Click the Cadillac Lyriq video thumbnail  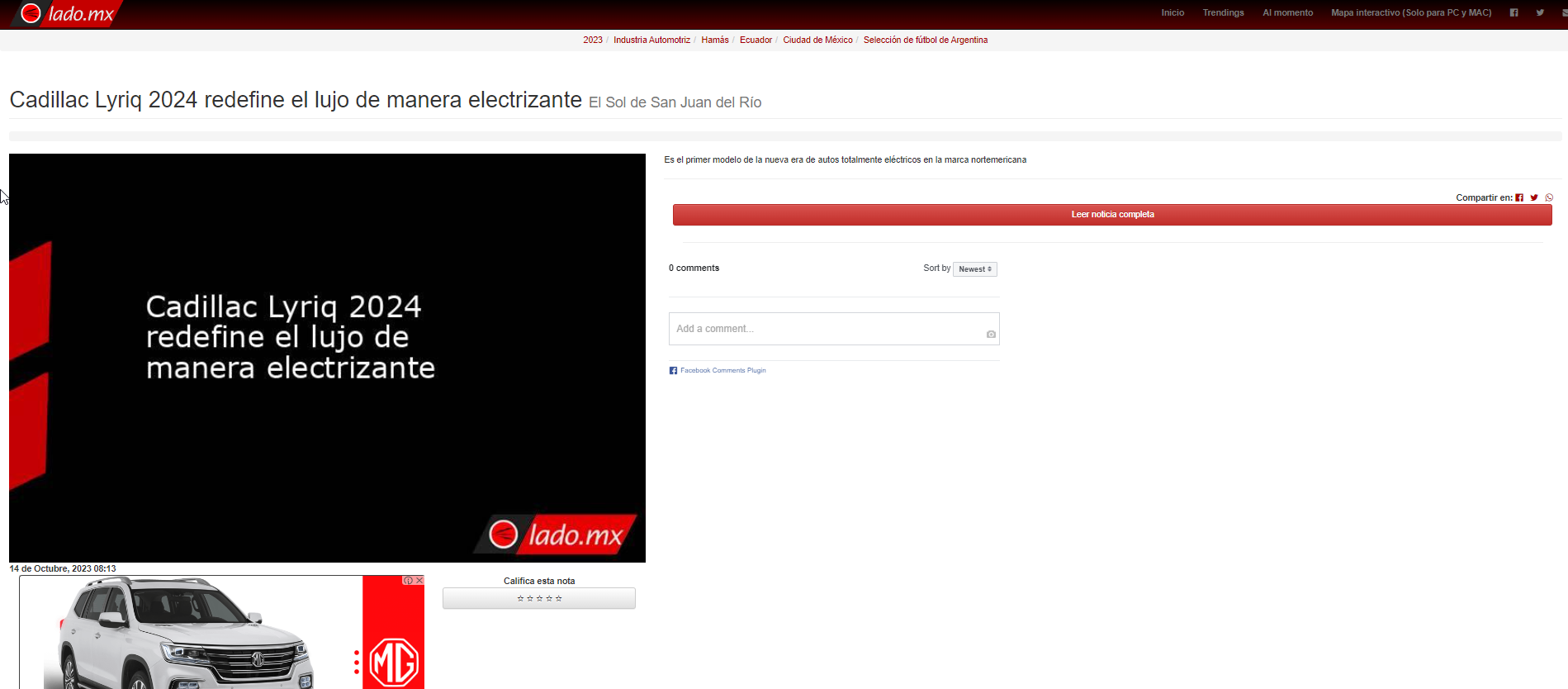click(327, 358)
